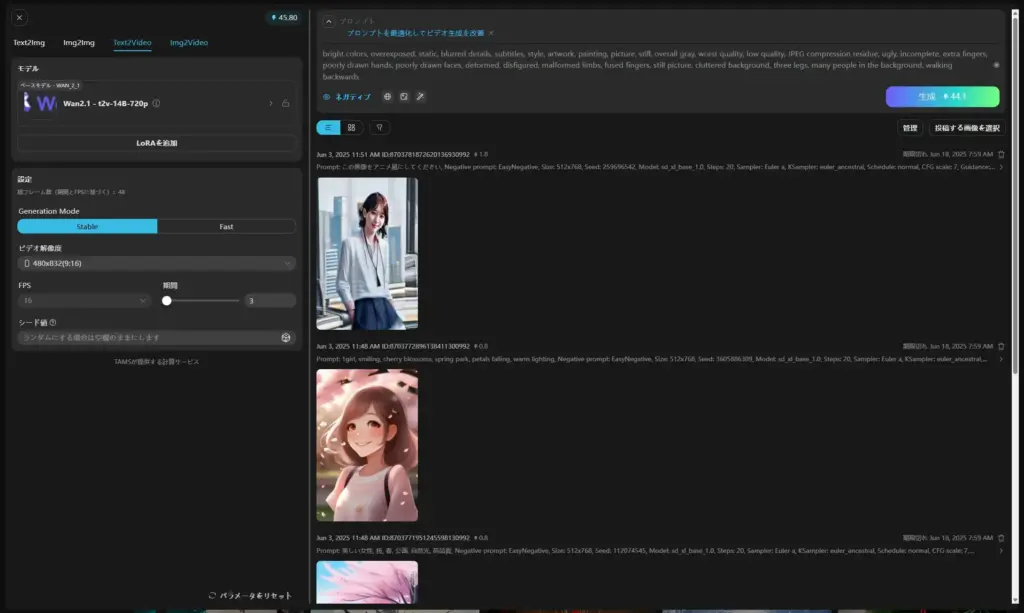Click the negative prompt text area

point(655,65)
